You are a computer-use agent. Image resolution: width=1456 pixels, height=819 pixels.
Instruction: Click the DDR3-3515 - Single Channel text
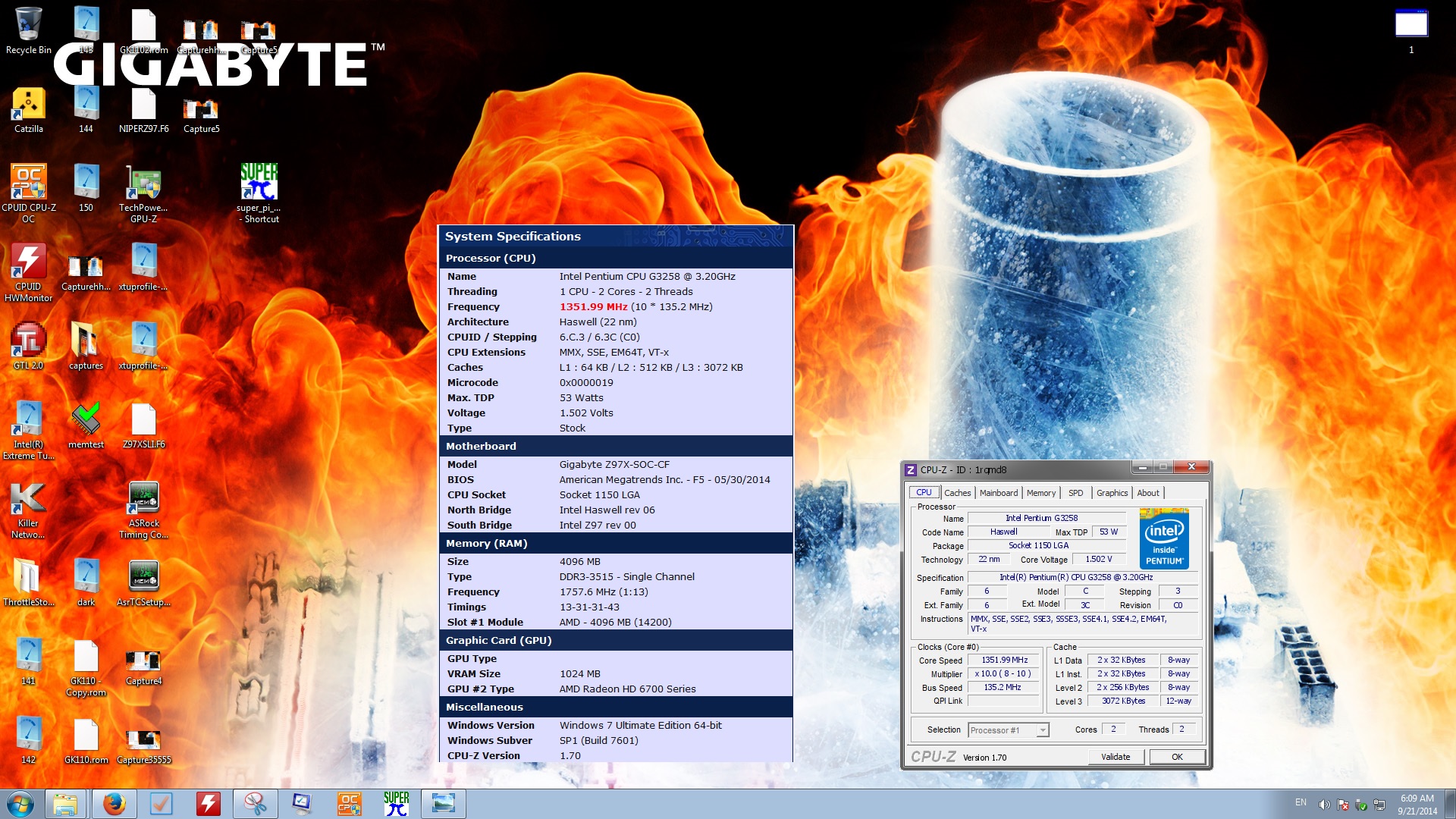627,577
